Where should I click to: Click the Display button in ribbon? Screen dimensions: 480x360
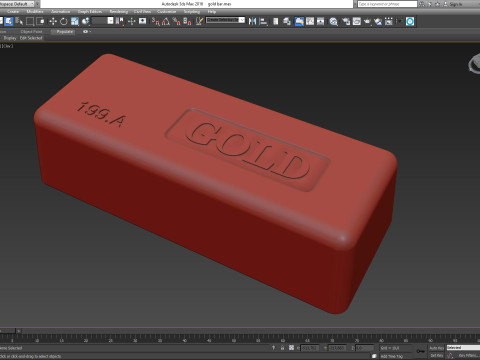click(10, 38)
